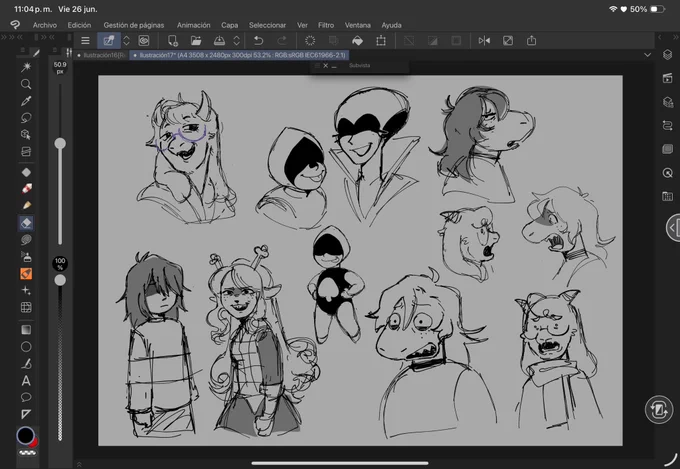Select the Layer move tool

26,151
